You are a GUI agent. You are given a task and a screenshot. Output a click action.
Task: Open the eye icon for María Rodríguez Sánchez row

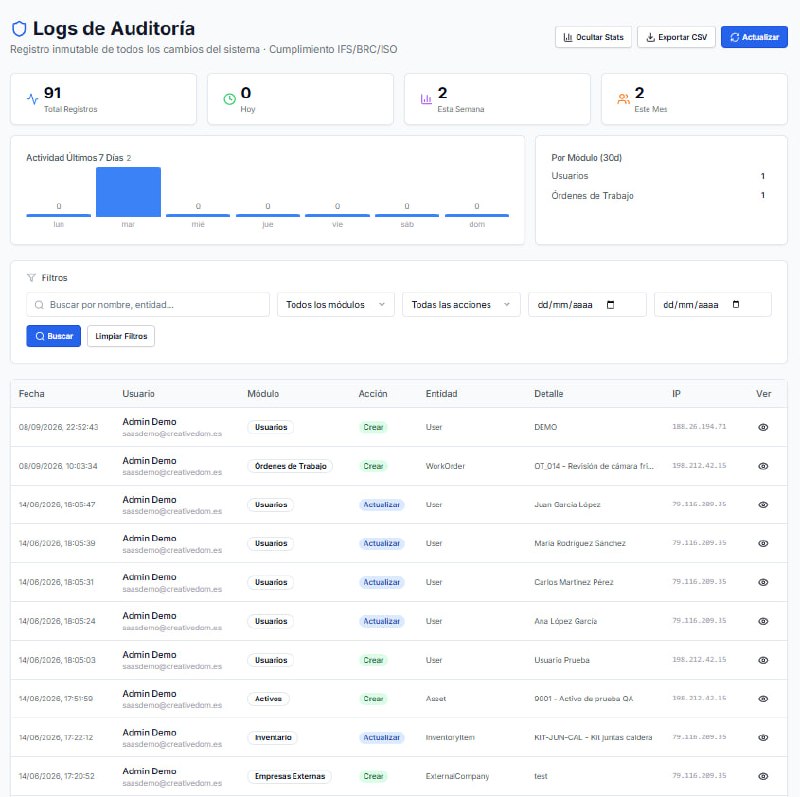[x=763, y=543]
